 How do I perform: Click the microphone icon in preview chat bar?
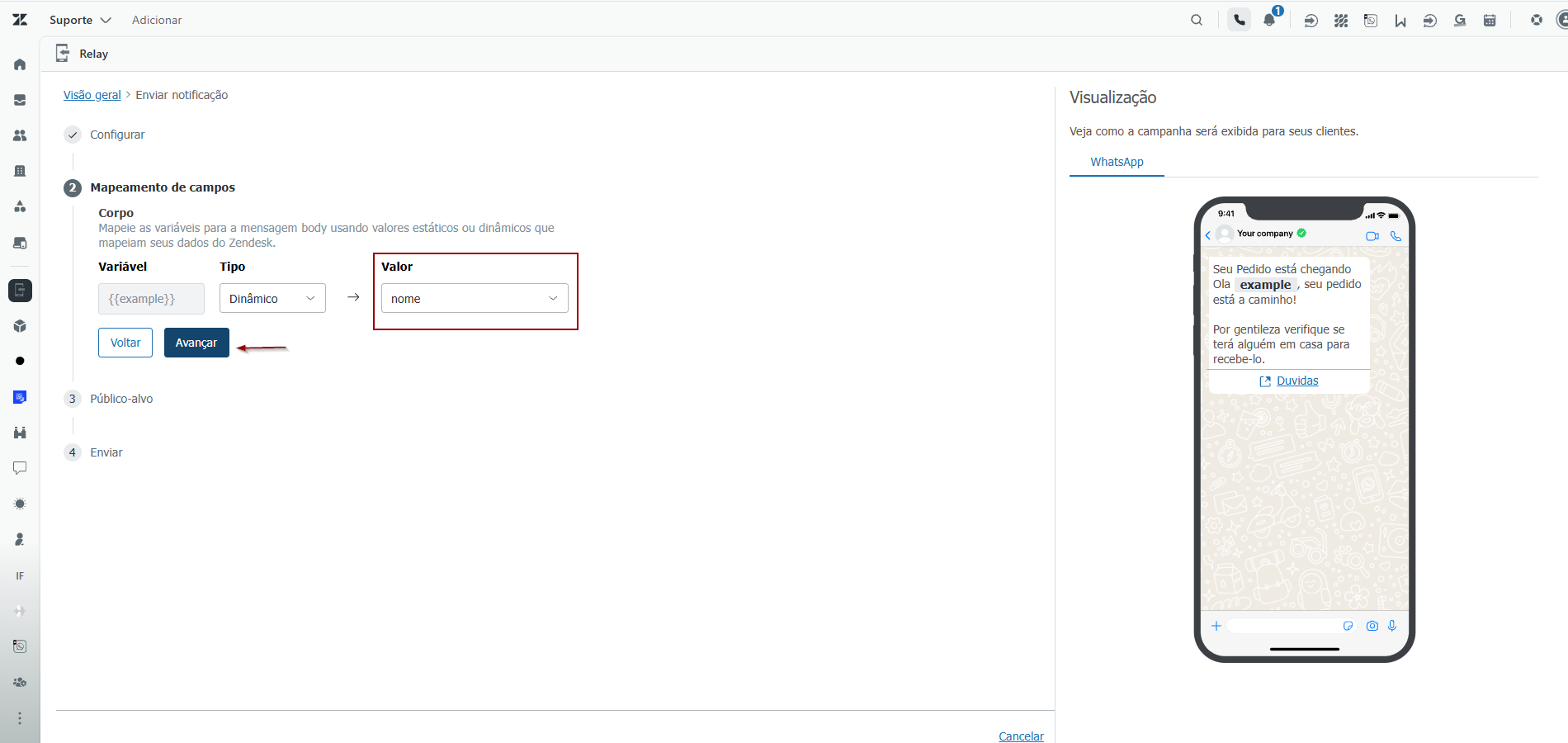click(1392, 626)
